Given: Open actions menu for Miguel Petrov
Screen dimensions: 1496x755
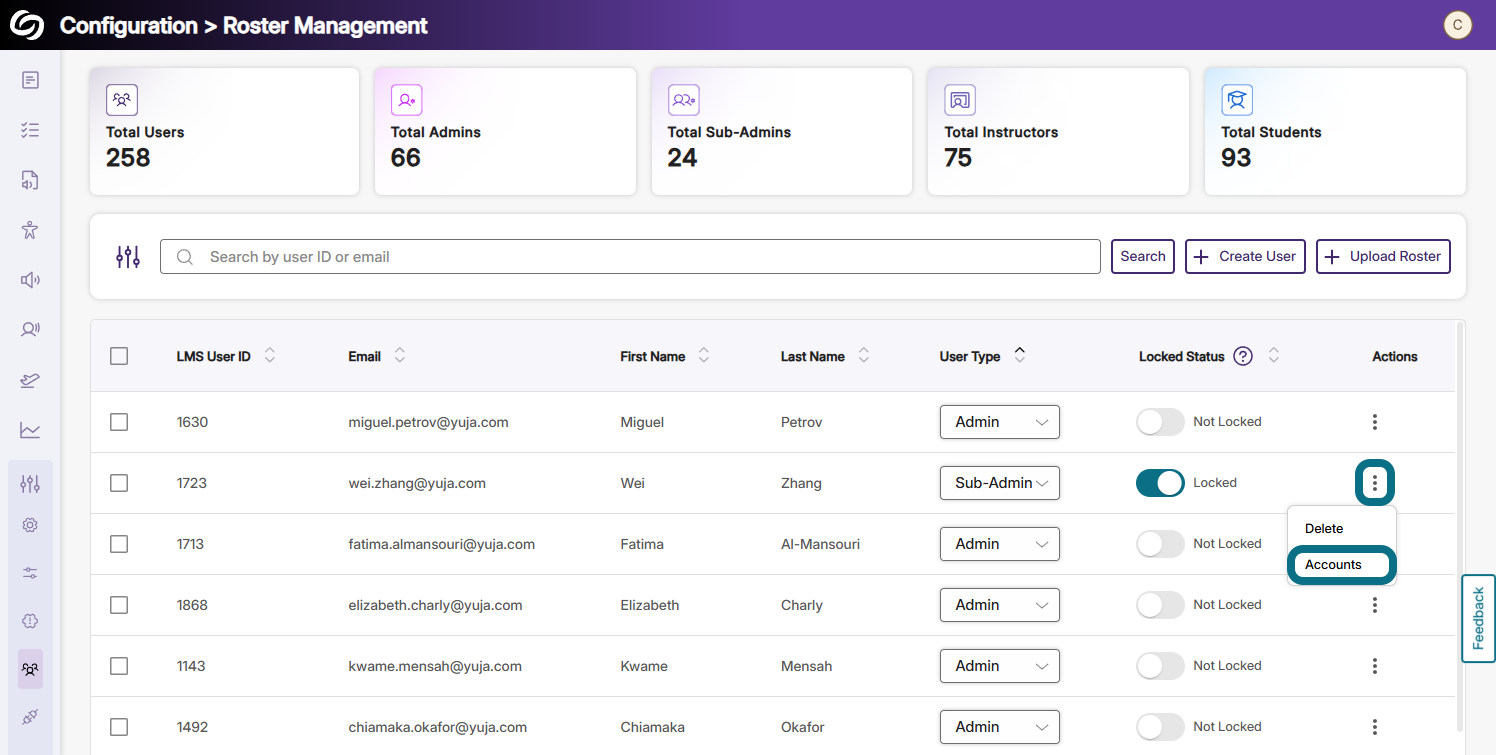Looking at the screenshot, I should tap(1375, 422).
